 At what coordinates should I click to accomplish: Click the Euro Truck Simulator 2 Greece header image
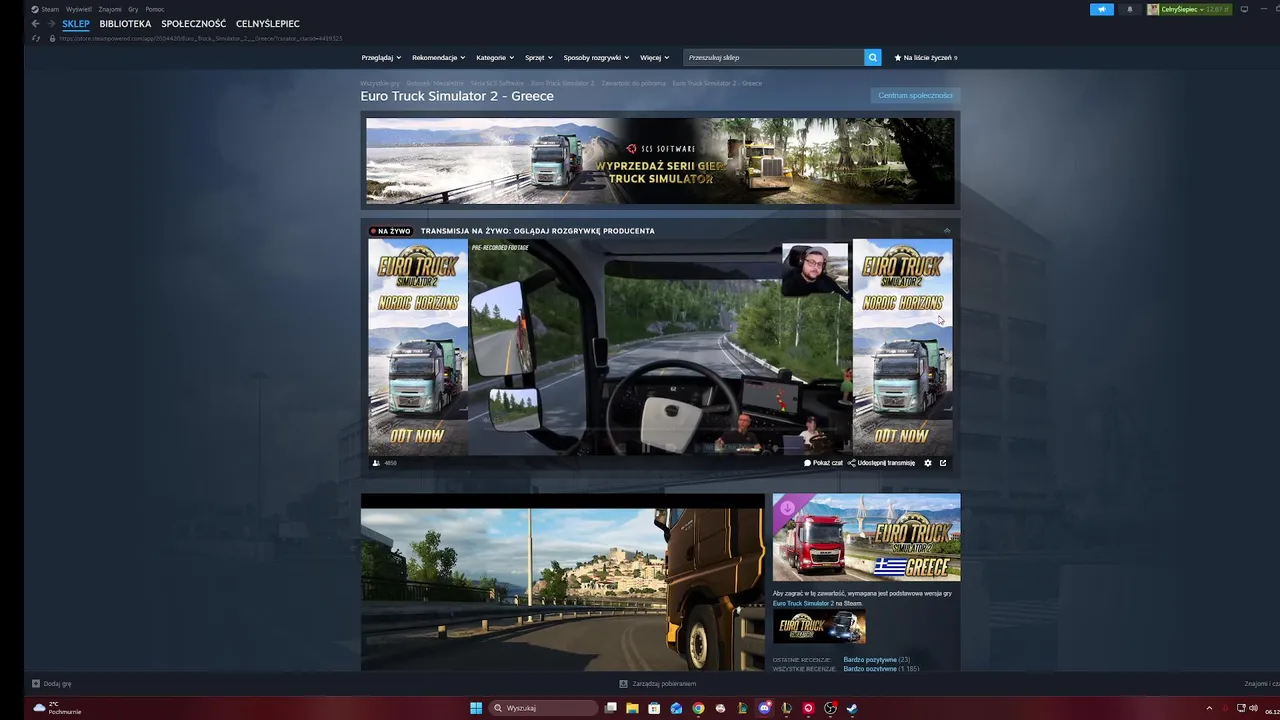(x=866, y=537)
